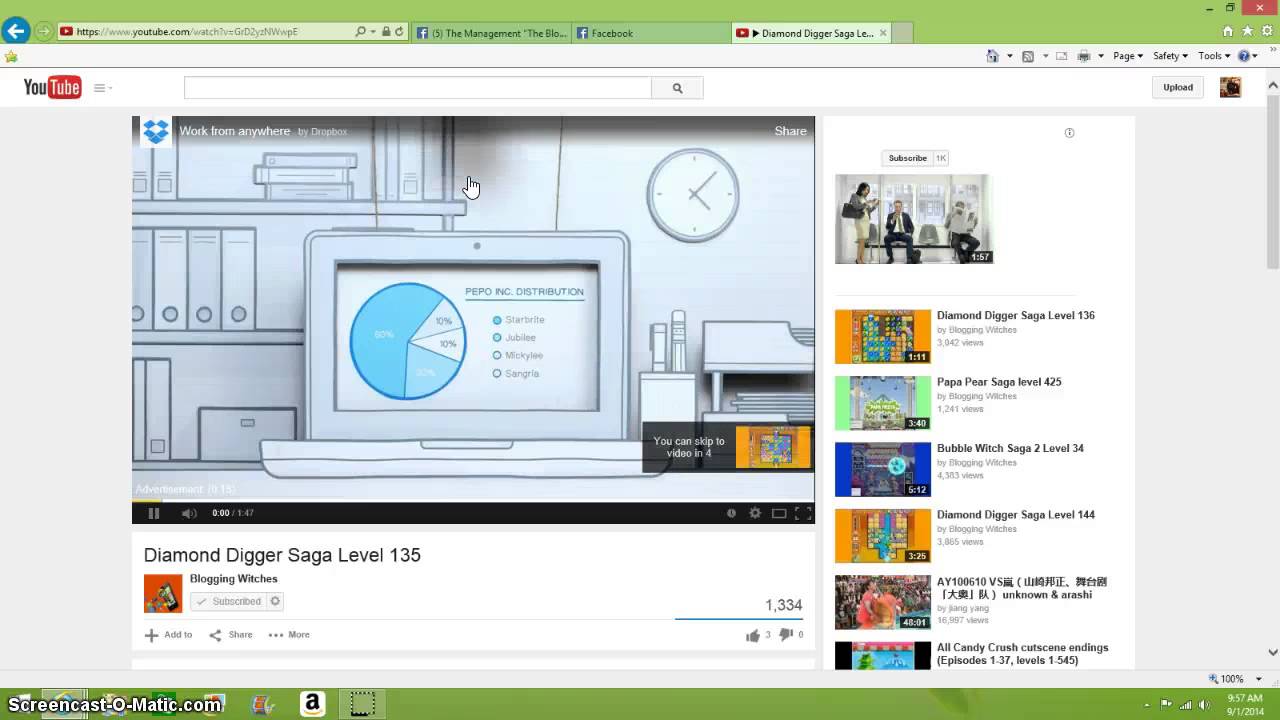Click inside the YouTube search box
This screenshot has height=720, width=1280.
(x=418, y=88)
